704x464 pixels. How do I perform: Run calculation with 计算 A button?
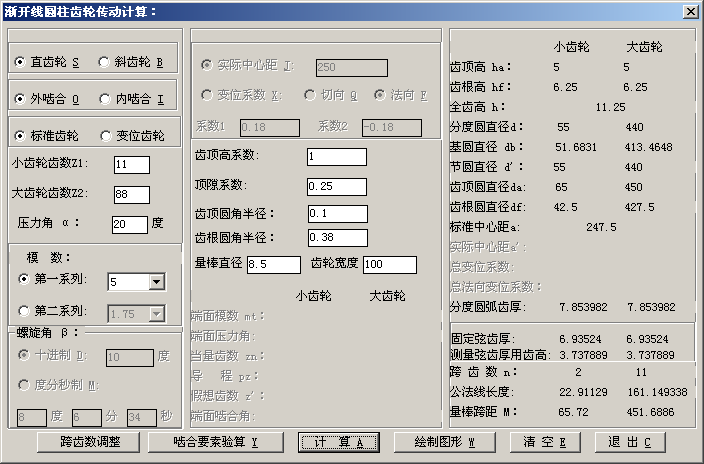click(x=339, y=442)
